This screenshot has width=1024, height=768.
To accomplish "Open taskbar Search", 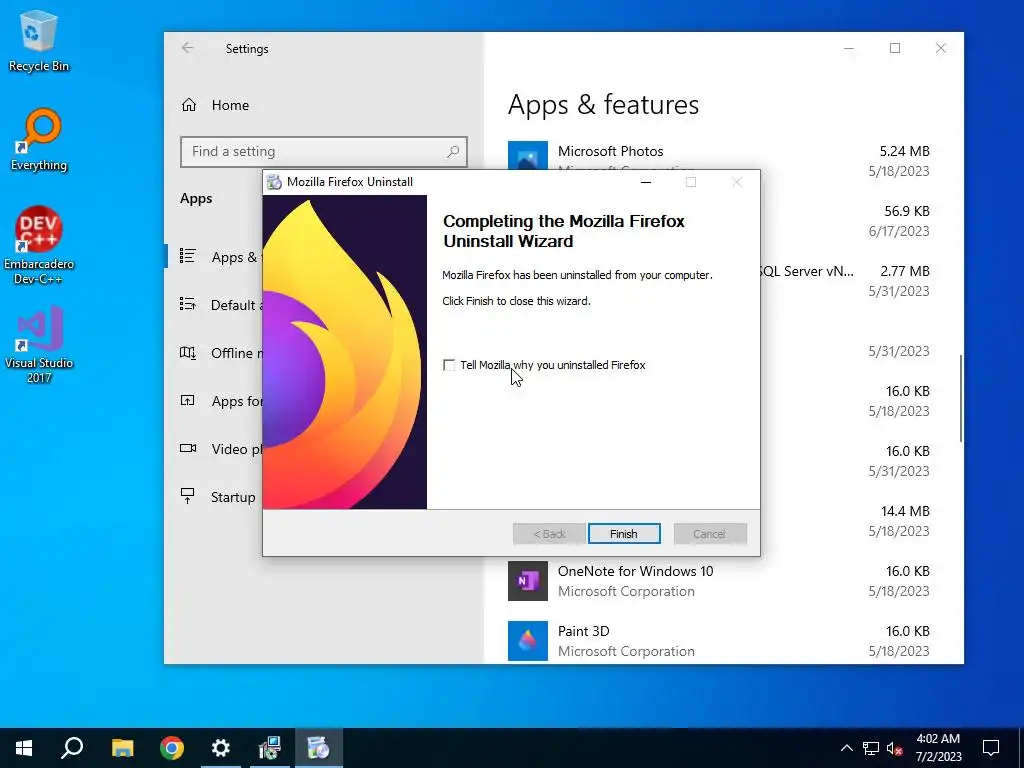I will [72, 748].
